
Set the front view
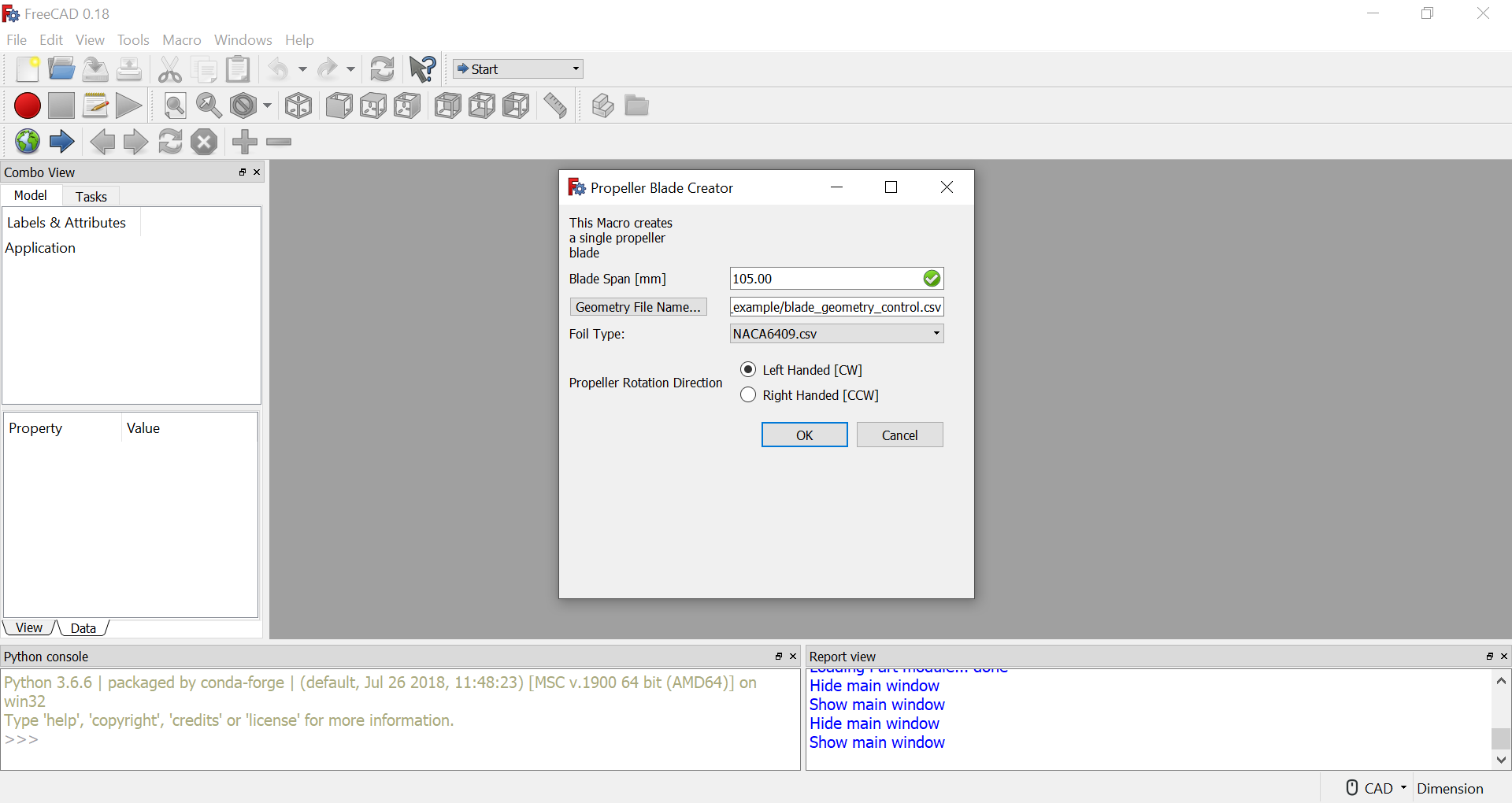click(x=339, y=105)
